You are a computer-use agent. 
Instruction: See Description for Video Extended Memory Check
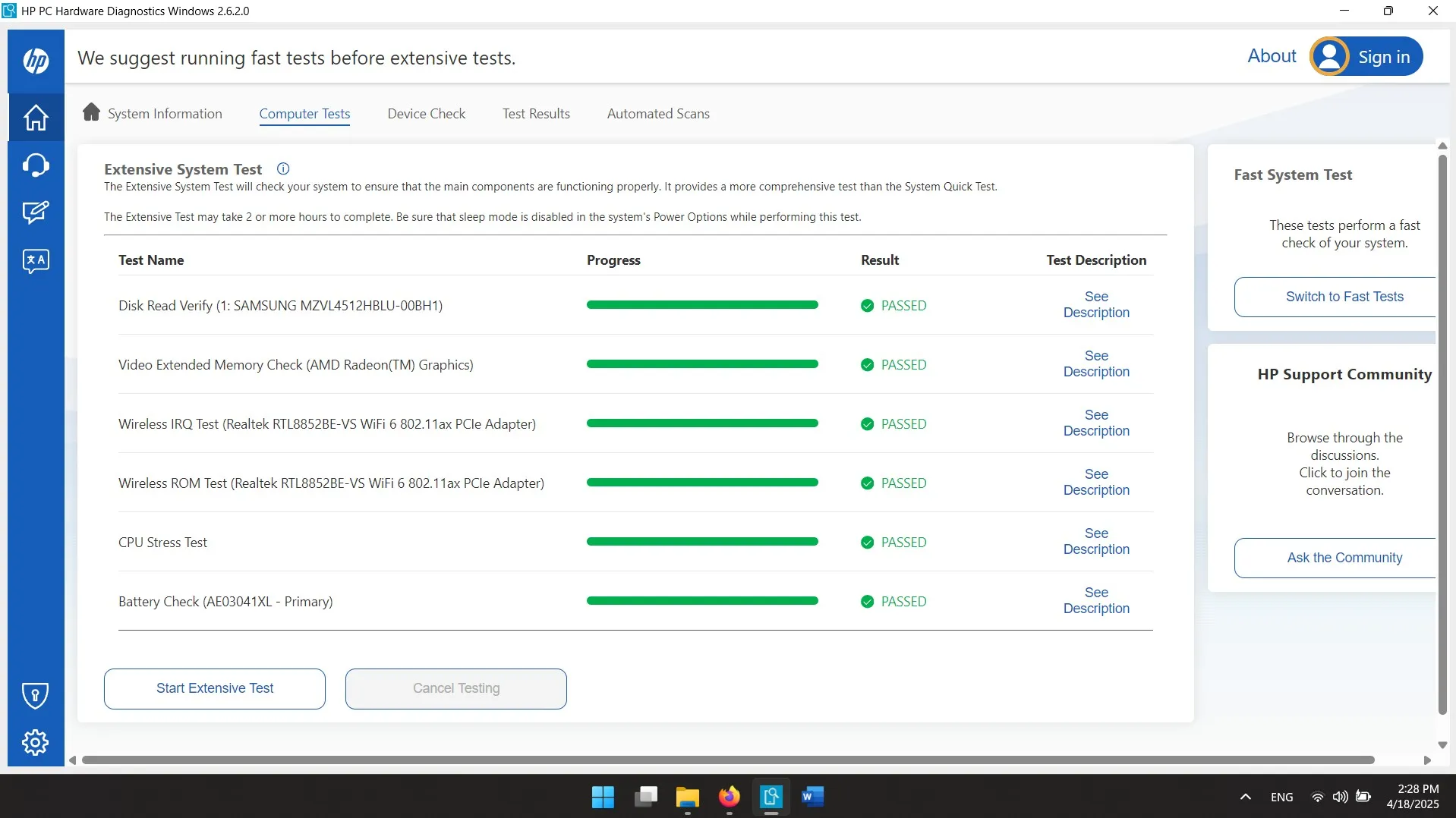pyautogui.click(x=1096, y=363)
